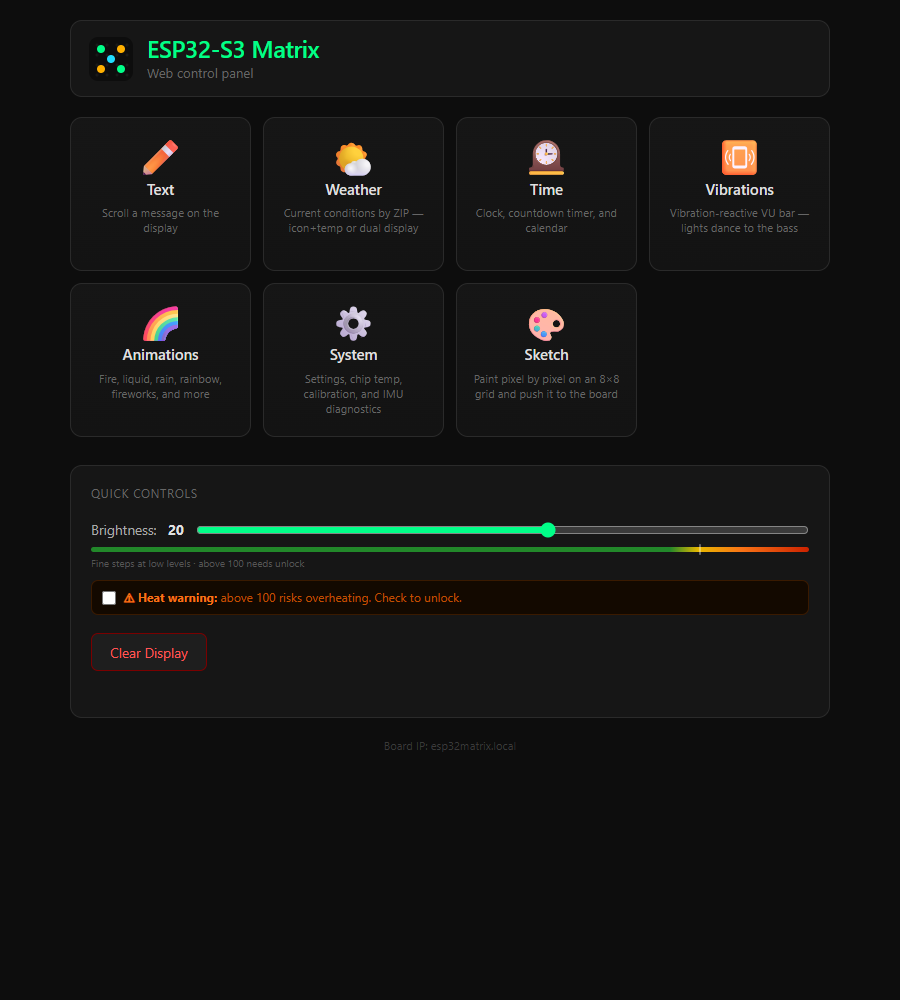Click the QUICK CONTROLS heading
This screenshot has width=900, height=1000.
tap(144, 494)
